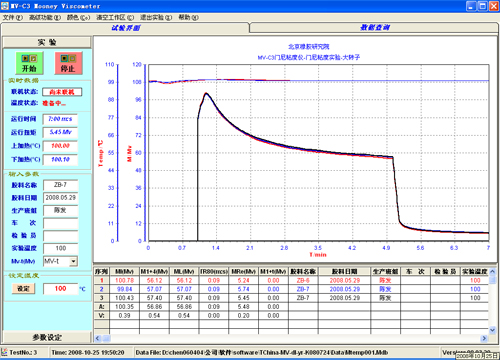Click the app icon in title bar
Viewport: 500px width, 360px height.
(5, 6)
